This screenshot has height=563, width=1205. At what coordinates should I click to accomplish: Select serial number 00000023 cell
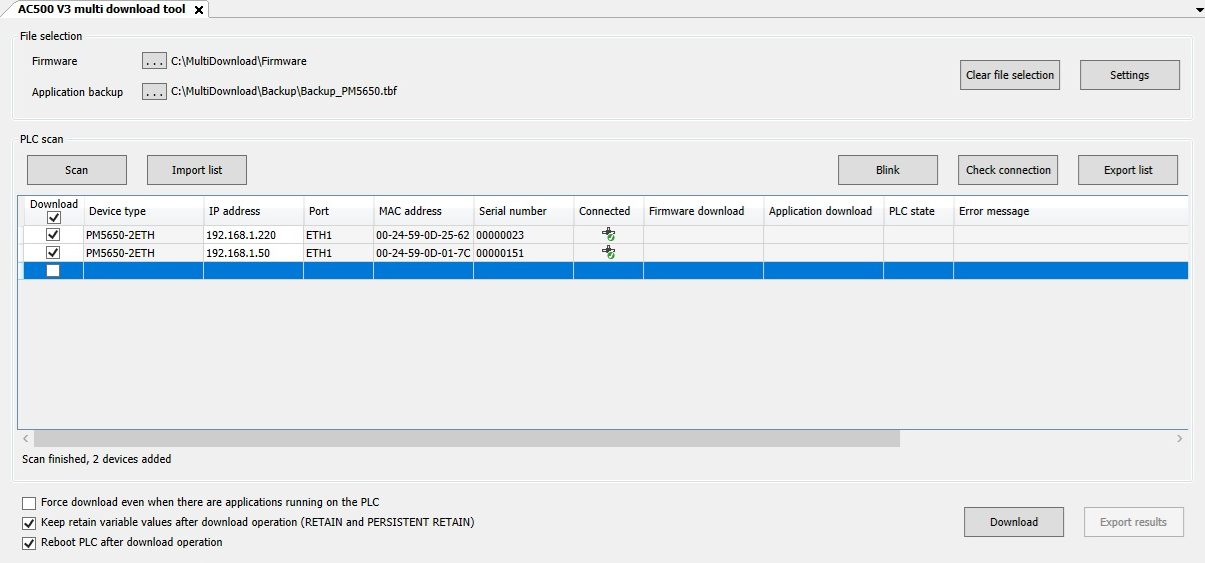coord(524,235)
